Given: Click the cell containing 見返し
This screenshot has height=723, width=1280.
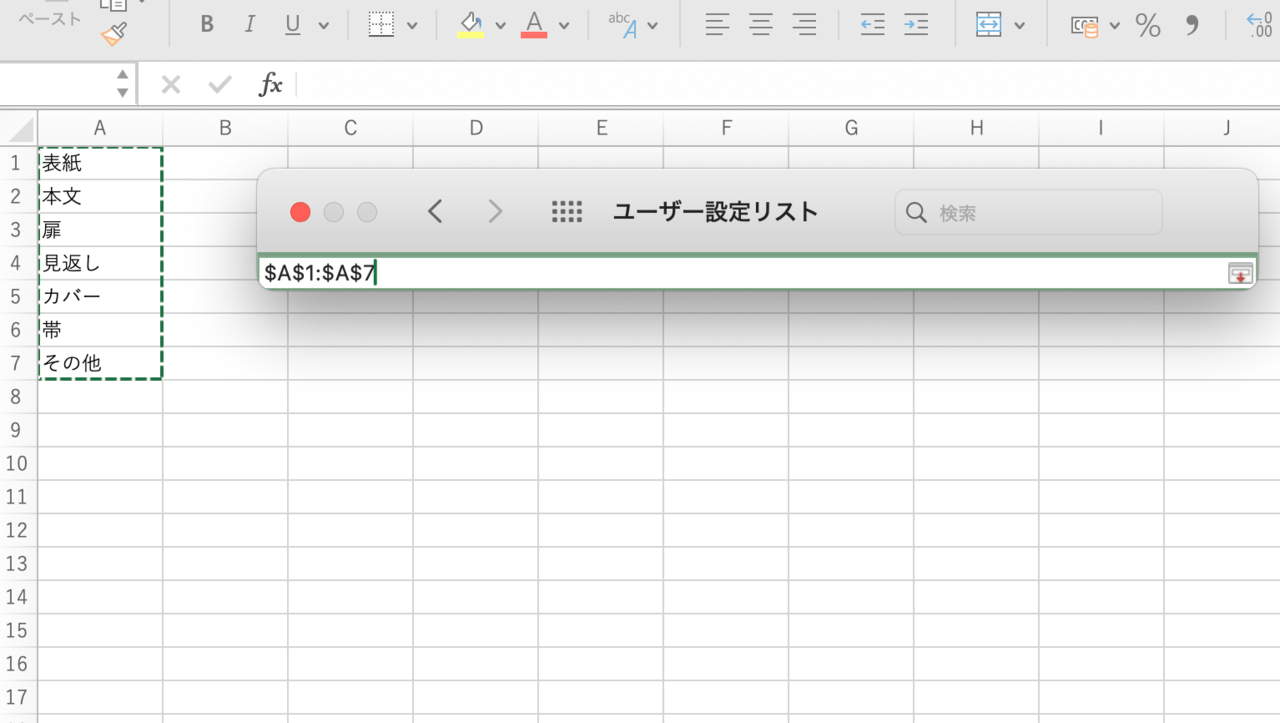Looking at the screenshot, I should tap(100, 263).
